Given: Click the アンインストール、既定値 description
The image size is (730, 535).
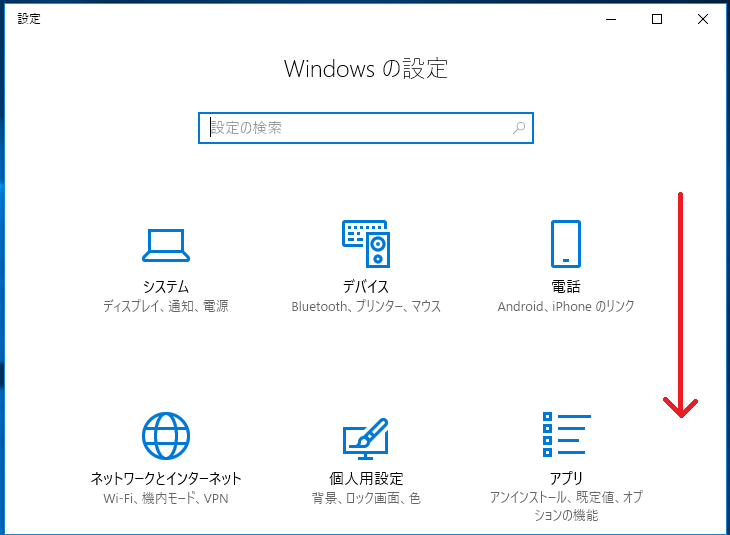Looking at the screenshot, I should pos(566,506).
